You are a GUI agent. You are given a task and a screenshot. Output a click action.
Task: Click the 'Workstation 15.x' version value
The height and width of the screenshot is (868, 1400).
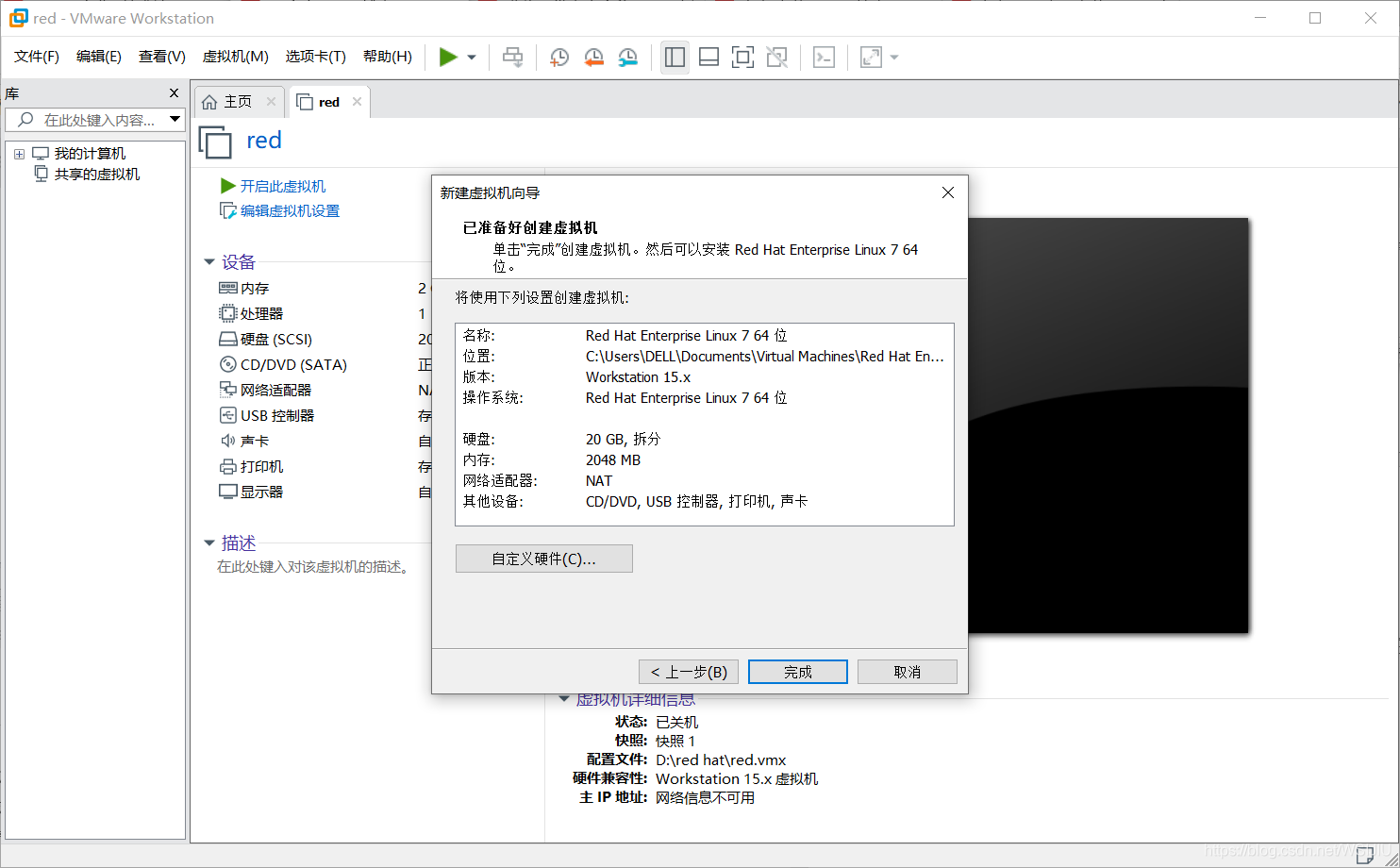pyautogui.click(x=638, y=377)
